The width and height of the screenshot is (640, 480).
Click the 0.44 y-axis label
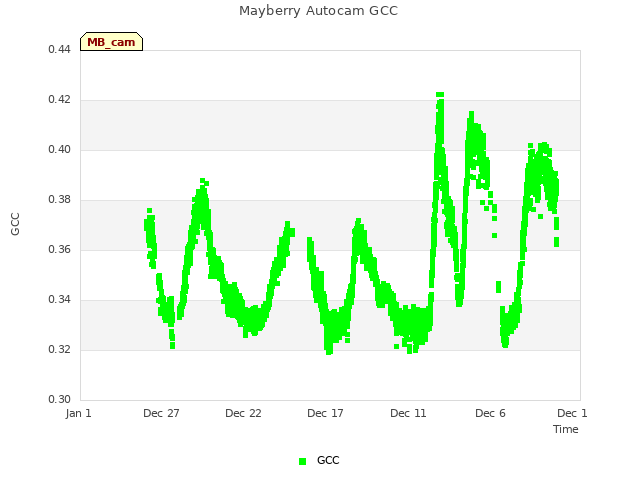[x=59, y=49]
